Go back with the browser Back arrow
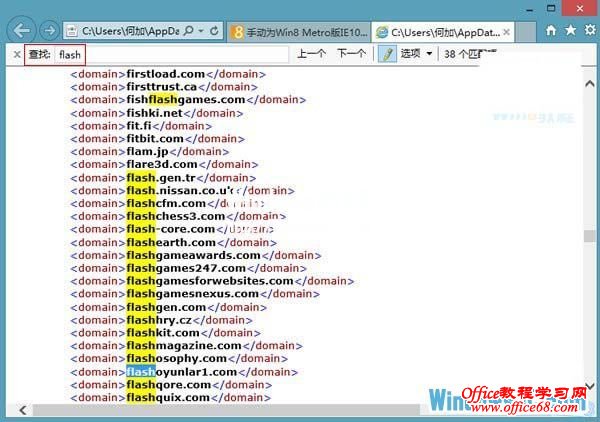The width and height of the screenshot is (600, 422). click(21, 30)
